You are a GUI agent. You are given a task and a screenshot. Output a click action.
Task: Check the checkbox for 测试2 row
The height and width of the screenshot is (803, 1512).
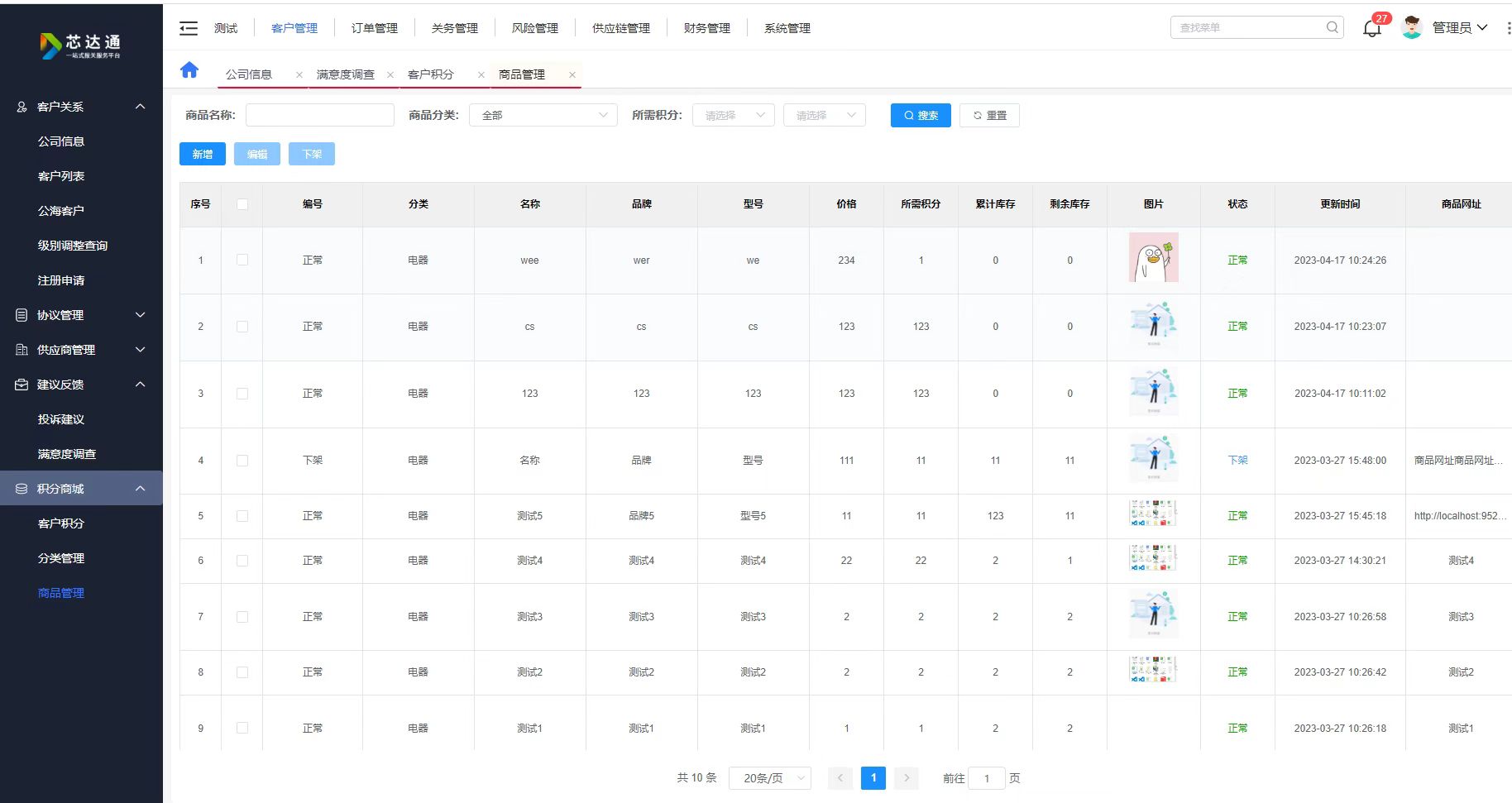tap(242, 672)
